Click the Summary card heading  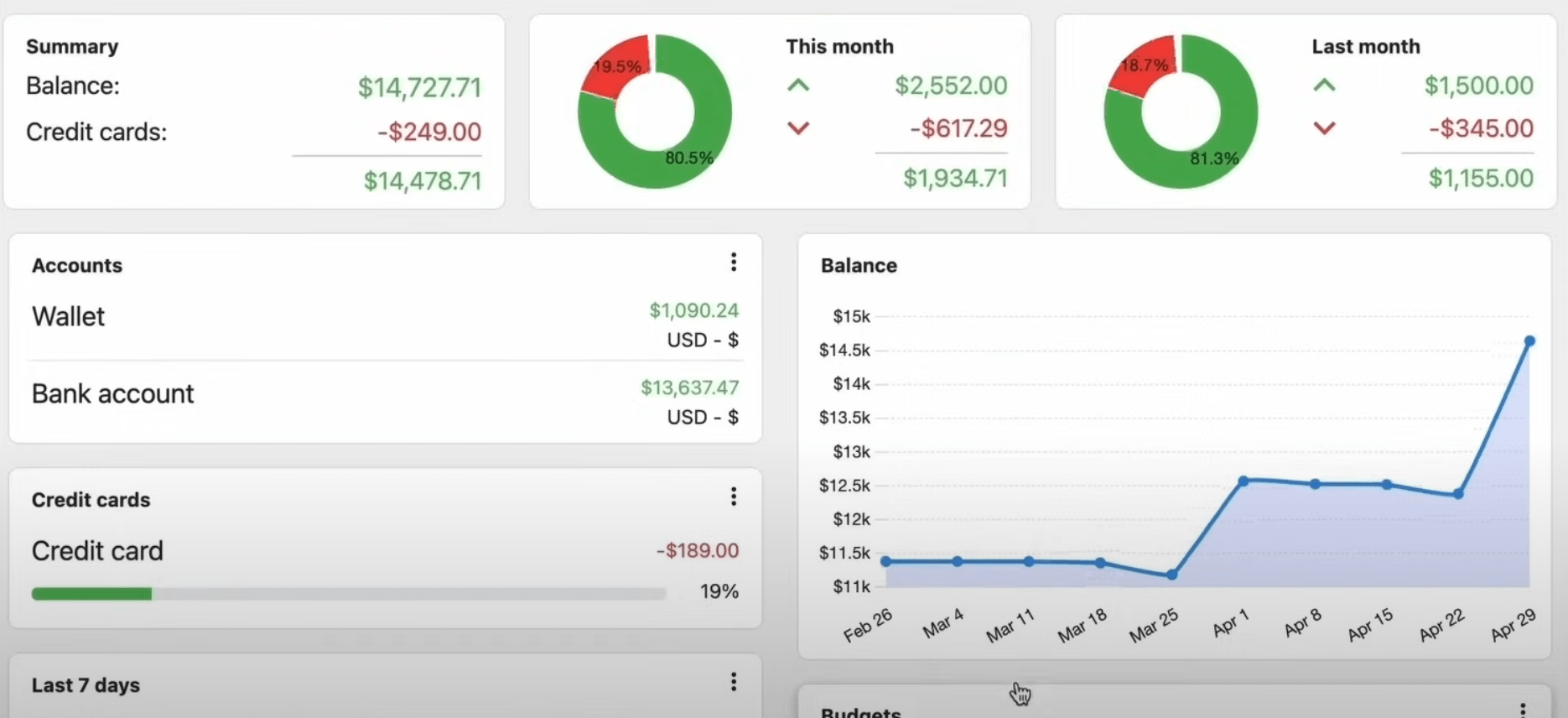(72, 46)
